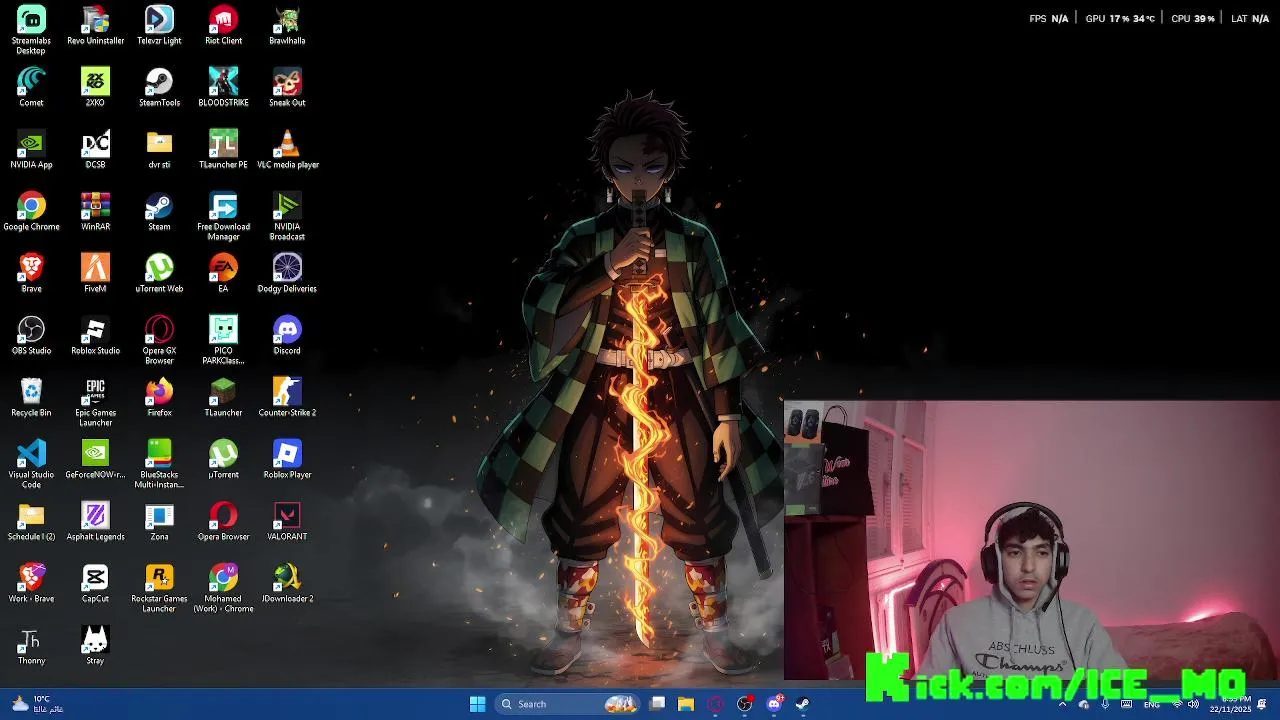Open TLauncher PE icon
The height and width of the screenshot is (720, 1280).
click(x=223, y=150)
